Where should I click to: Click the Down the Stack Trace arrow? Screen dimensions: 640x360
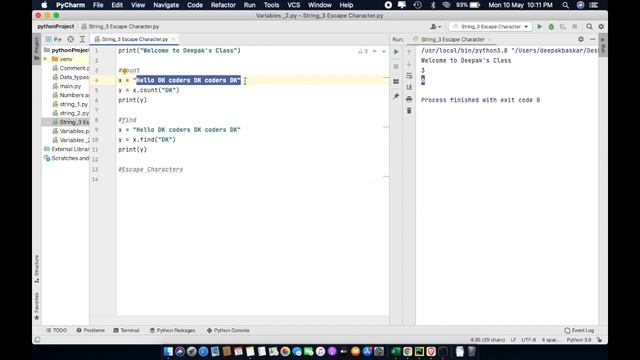coord(409,64)
